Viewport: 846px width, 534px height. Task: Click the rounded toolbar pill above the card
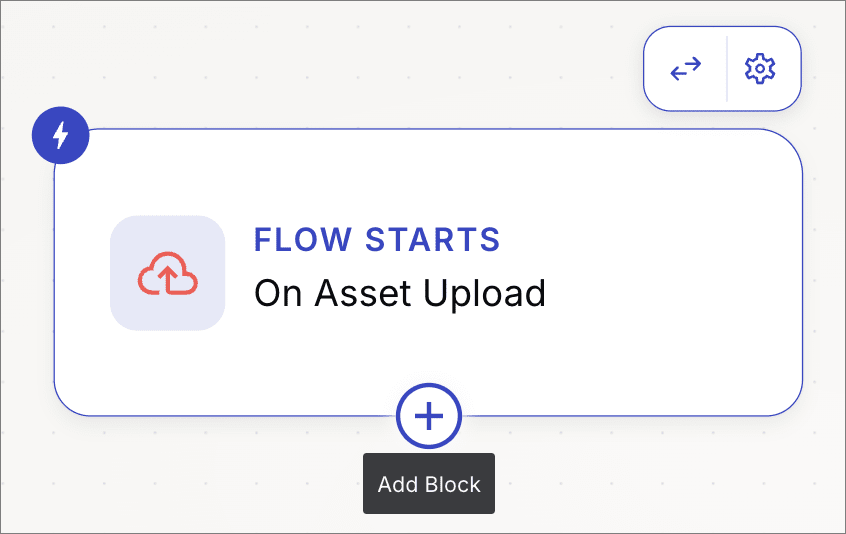[722, 69]
